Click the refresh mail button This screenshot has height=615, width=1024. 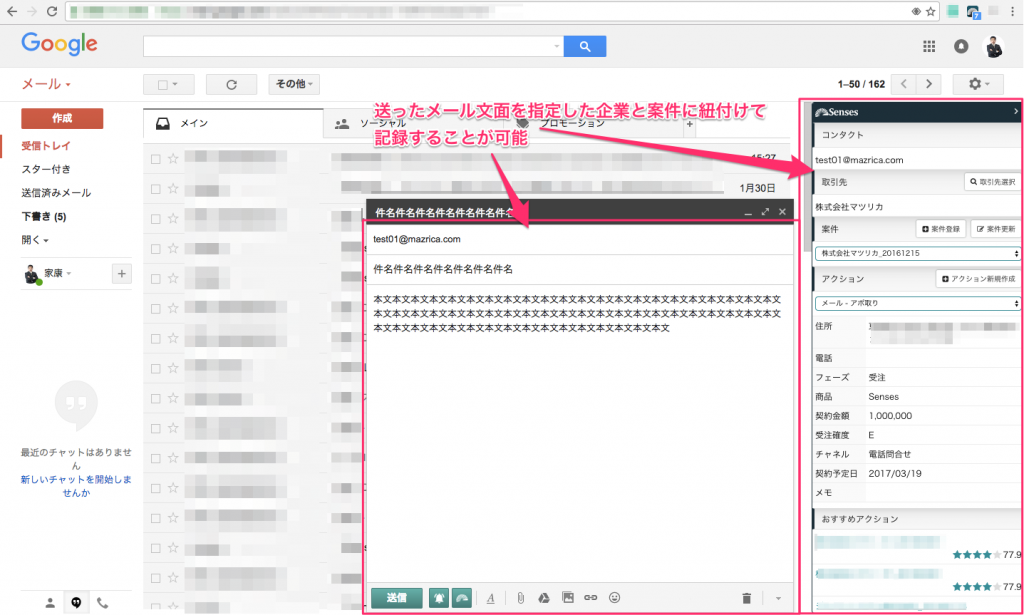click(x=231, y=85)
